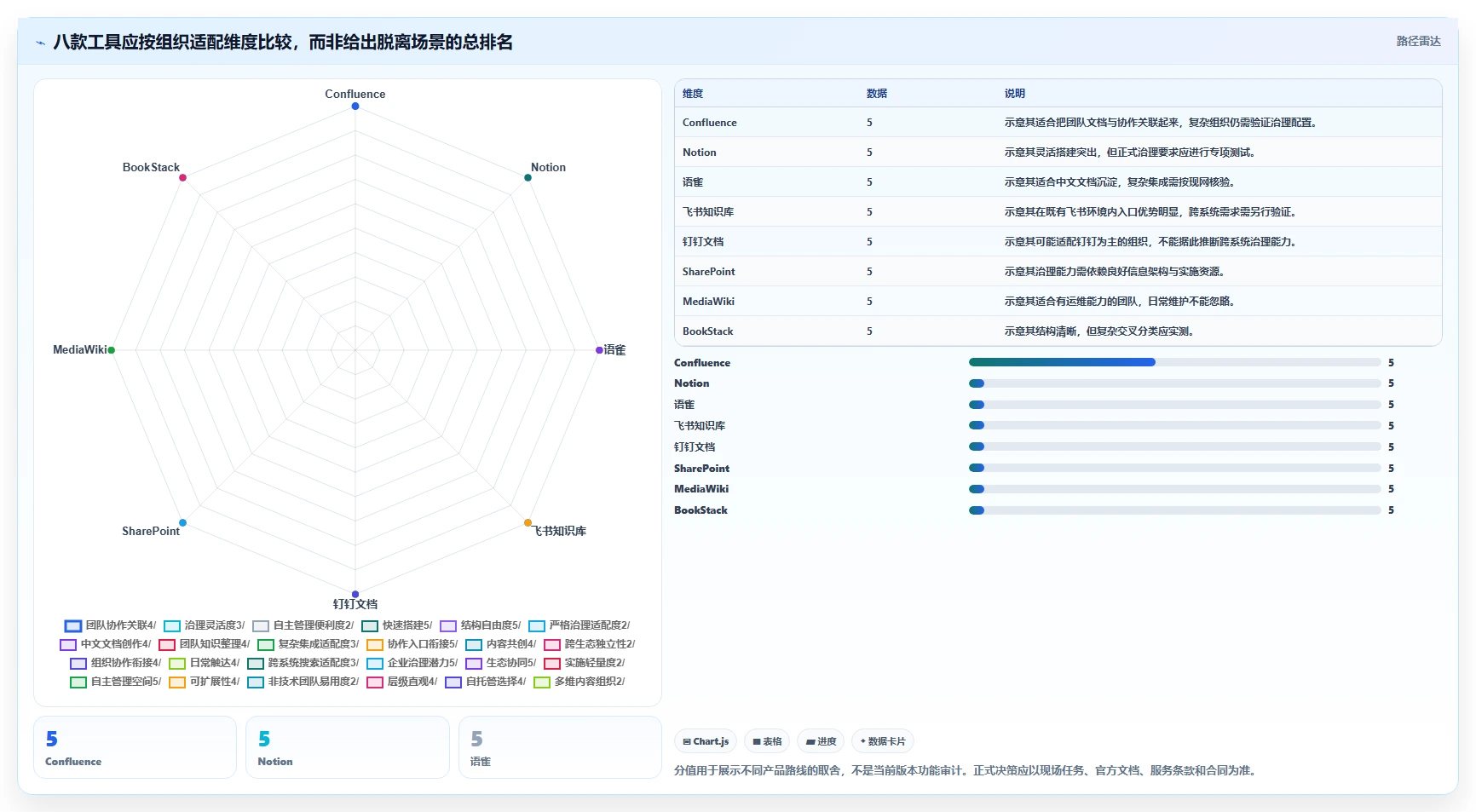Open the Notion stat card
The width and height of the screenshot is (1476, 812).
[x=348, y=747]
